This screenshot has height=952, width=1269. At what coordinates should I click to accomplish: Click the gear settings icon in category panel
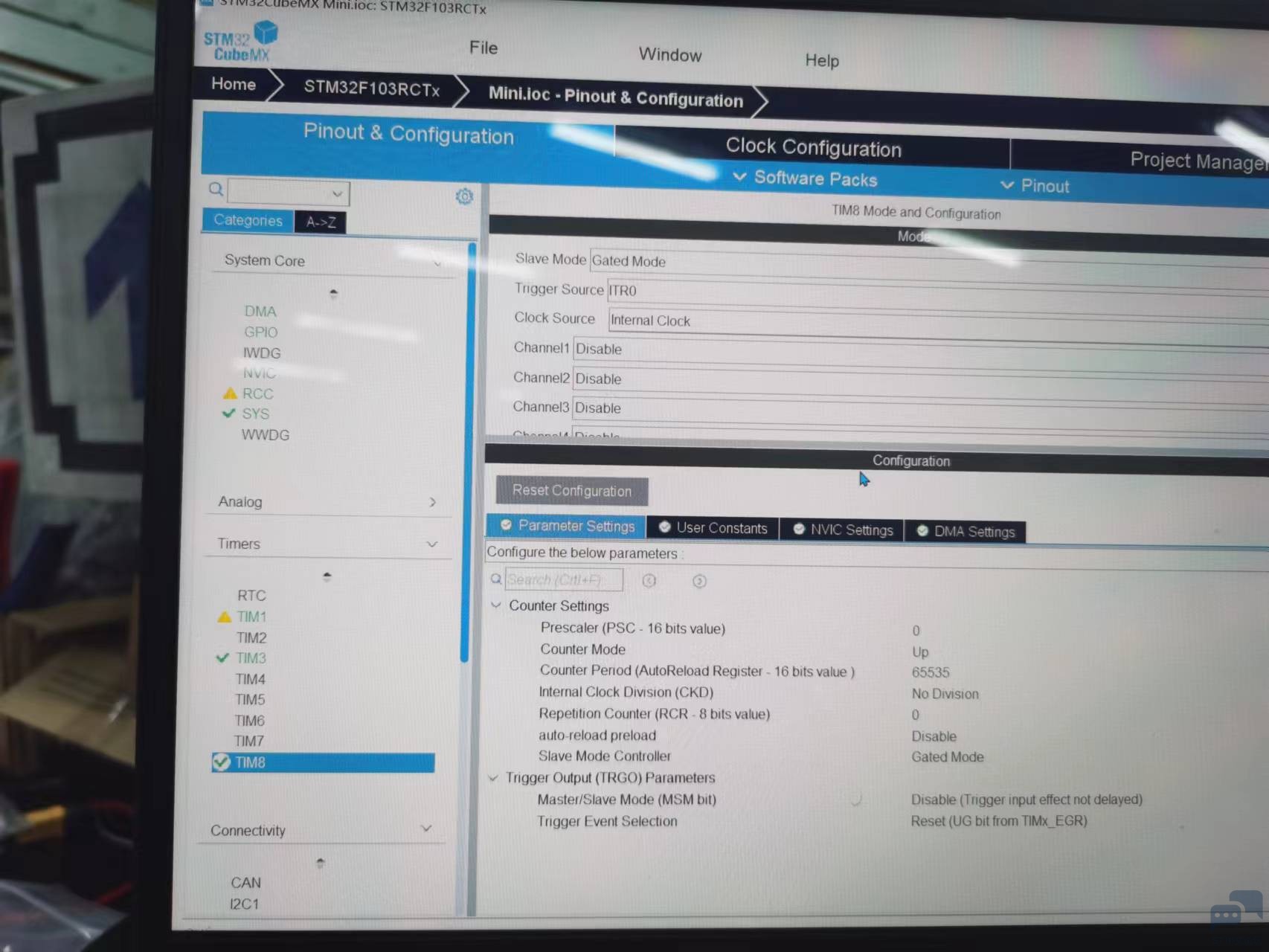(464, 196)
